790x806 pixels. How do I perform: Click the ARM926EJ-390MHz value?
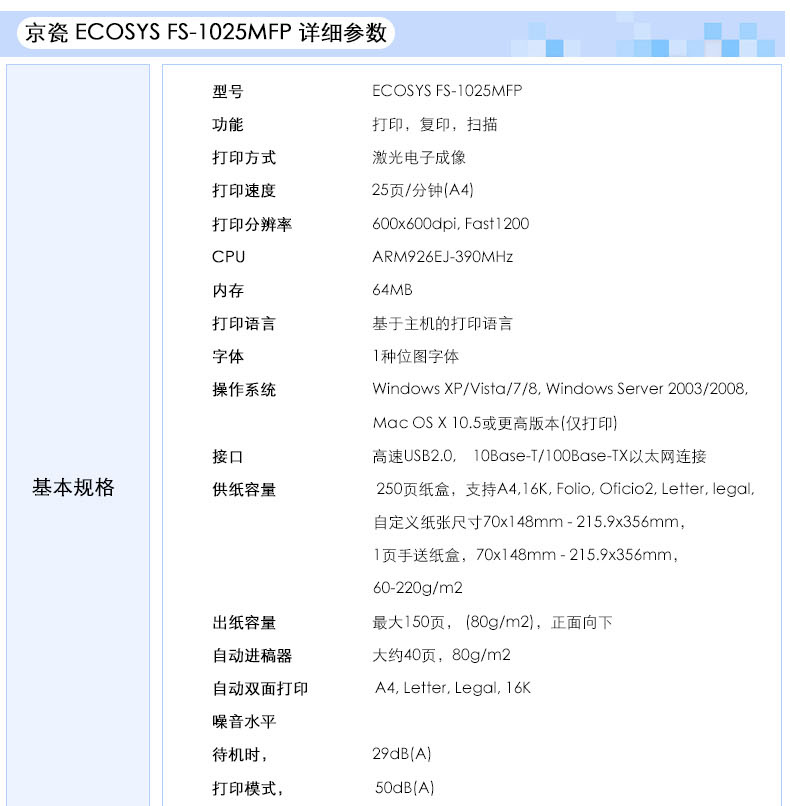442,257
